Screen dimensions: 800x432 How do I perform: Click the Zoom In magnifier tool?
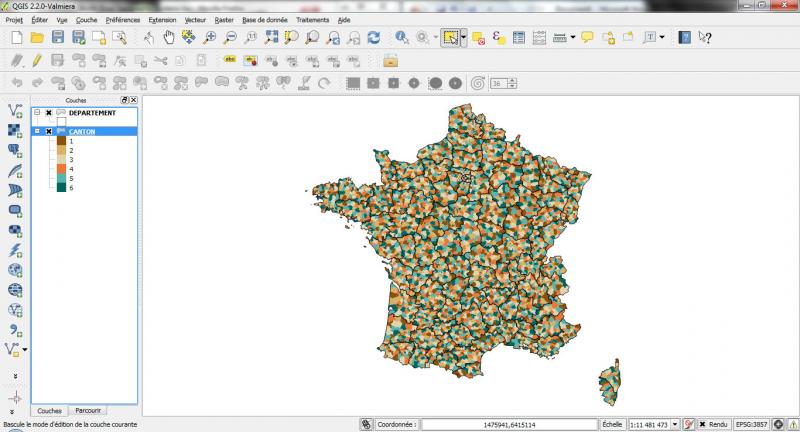click(210, 38)
